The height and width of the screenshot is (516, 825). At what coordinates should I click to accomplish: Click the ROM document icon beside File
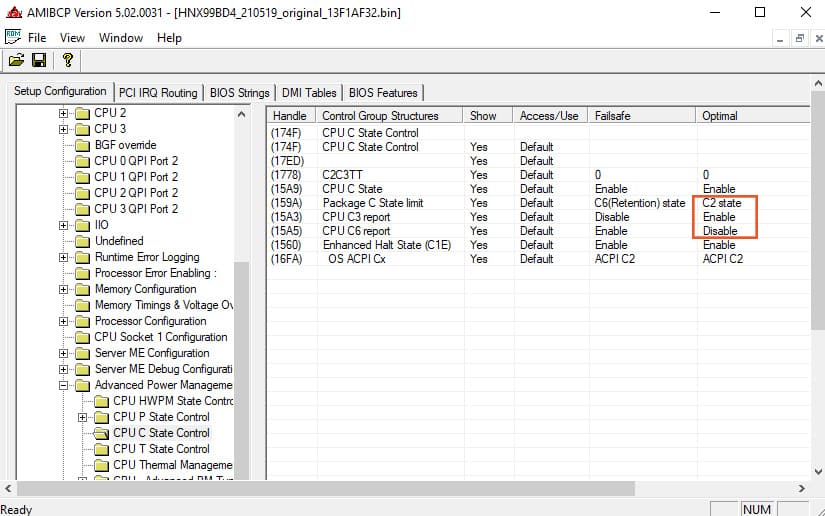tap(13, 37)
